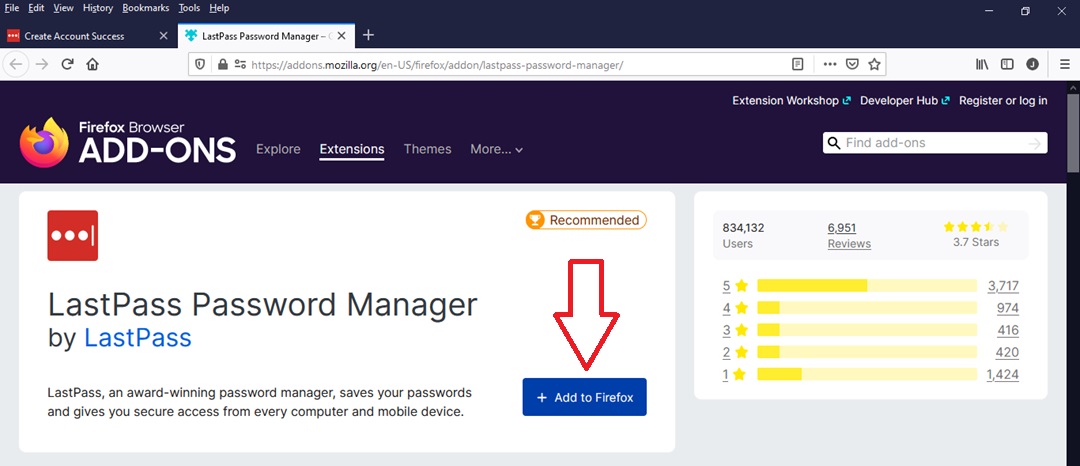Open the 3,717 five-star count
The height and width of the screenshot is (466, 1080).
pos(1003,286)
